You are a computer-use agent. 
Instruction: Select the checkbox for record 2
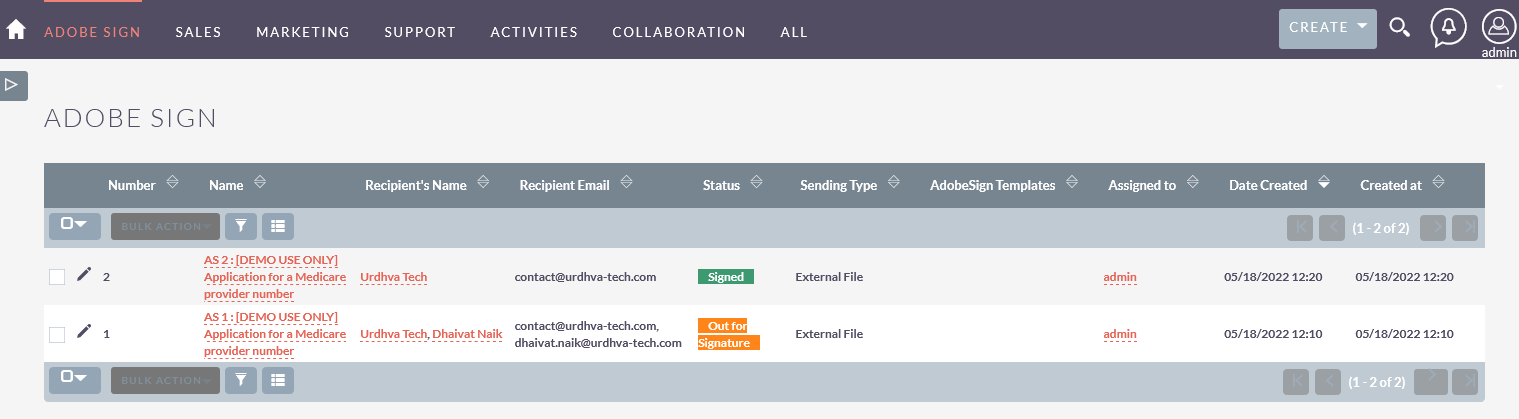coord(57,277)
